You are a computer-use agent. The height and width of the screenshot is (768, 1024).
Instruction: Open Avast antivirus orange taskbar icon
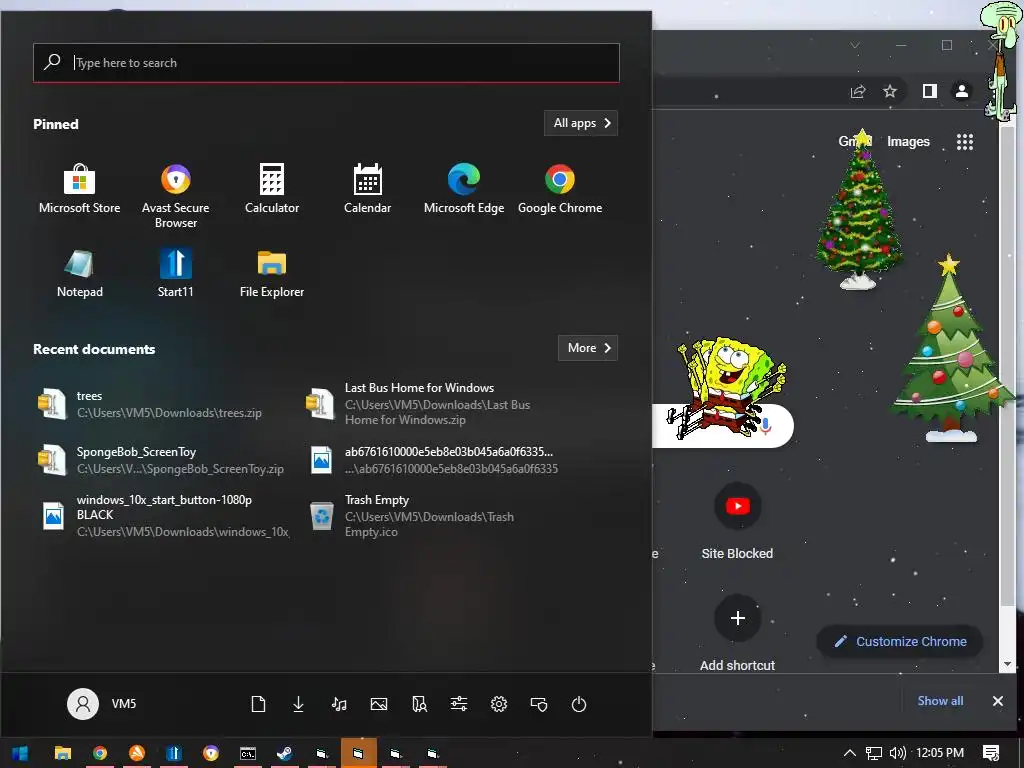[137, 753]
